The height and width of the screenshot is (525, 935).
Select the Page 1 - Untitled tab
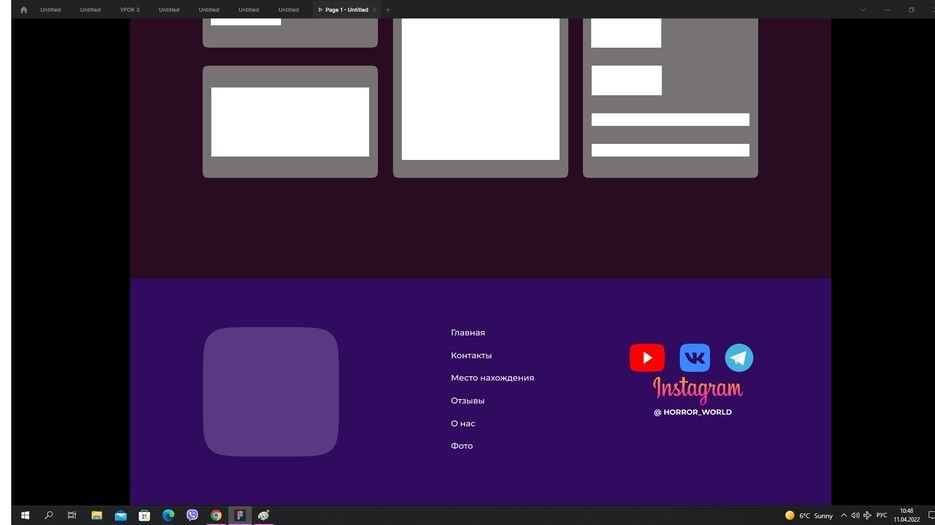tap(346, 10)
